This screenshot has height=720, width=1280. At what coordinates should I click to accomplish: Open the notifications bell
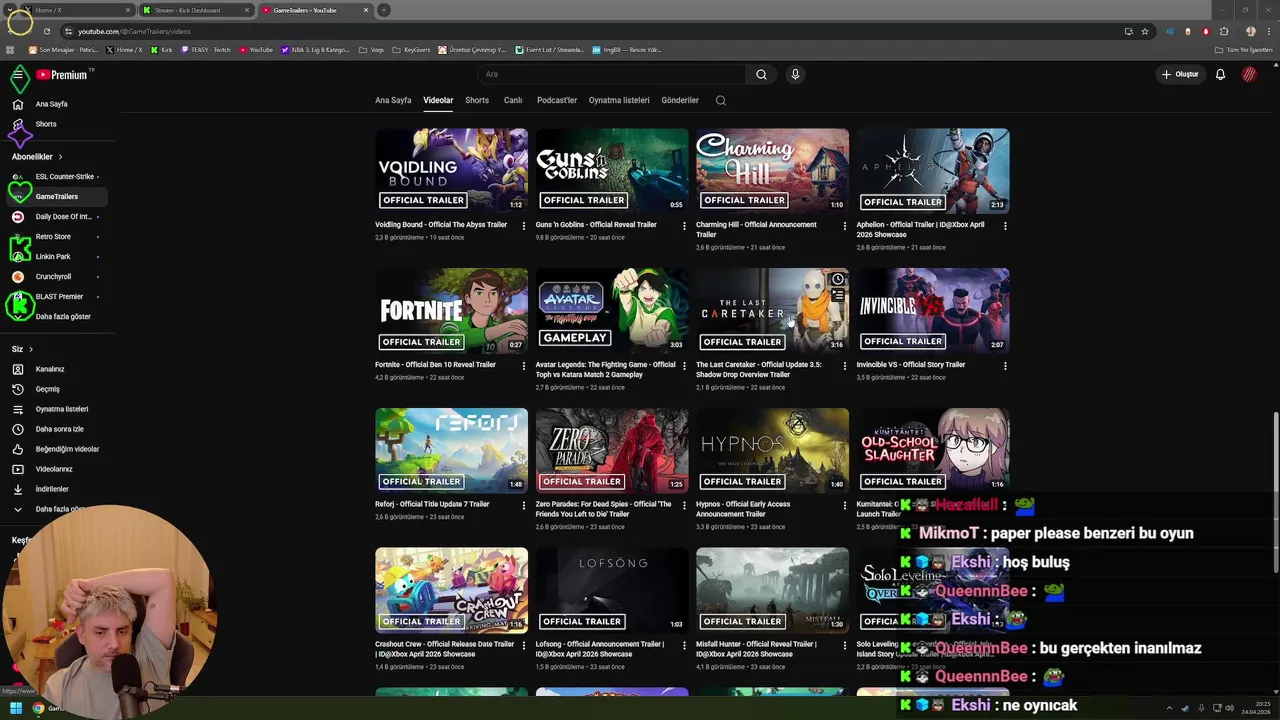pos(1220,74)
